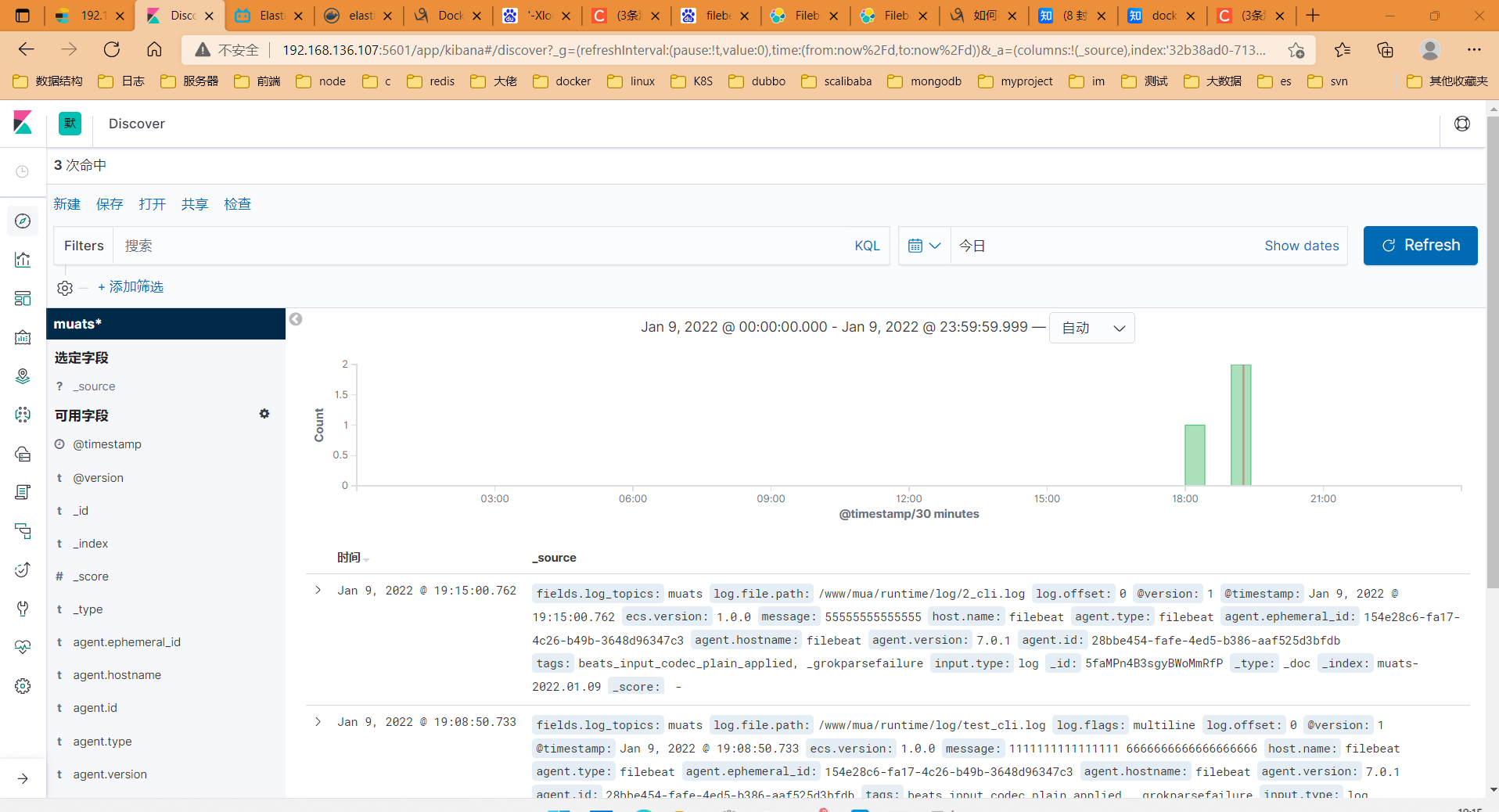Expand the sidebar with the arrow icon
Image resolution: width=1499 pixels, height=812 pixels.
click(x=23, y=778)
